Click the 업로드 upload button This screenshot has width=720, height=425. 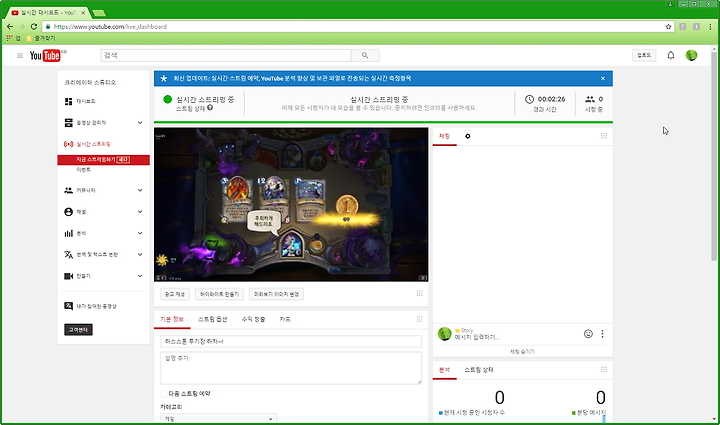tap(644, 55)
